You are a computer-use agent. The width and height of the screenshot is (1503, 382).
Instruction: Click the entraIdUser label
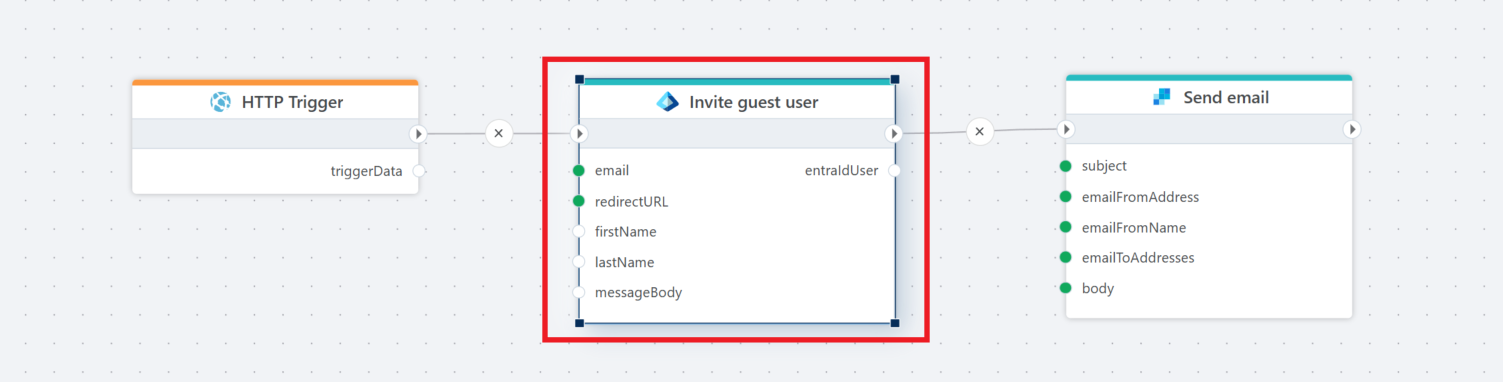[x=842, y=171]
